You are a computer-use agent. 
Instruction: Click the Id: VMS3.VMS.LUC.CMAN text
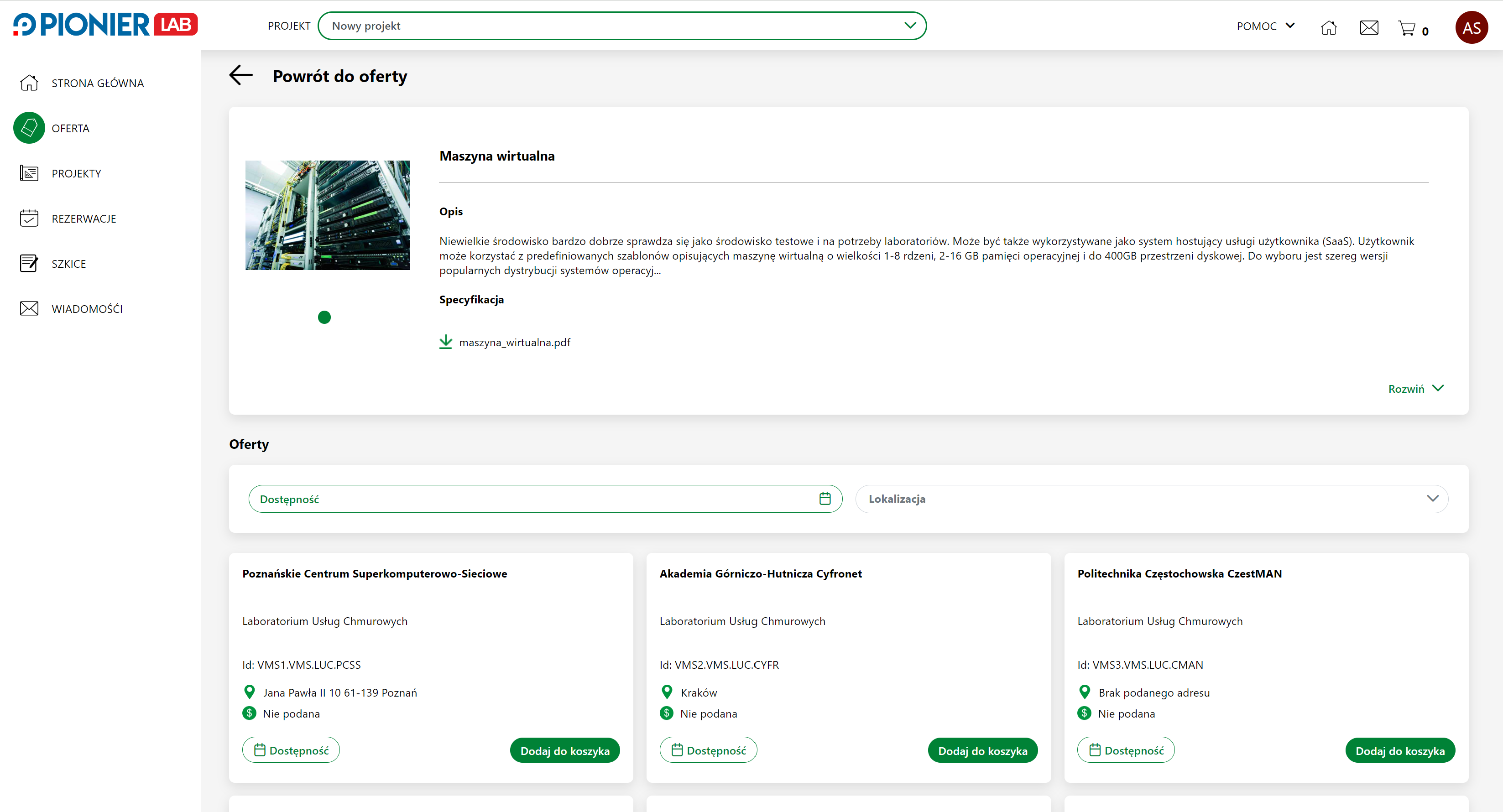(1140, 664)
